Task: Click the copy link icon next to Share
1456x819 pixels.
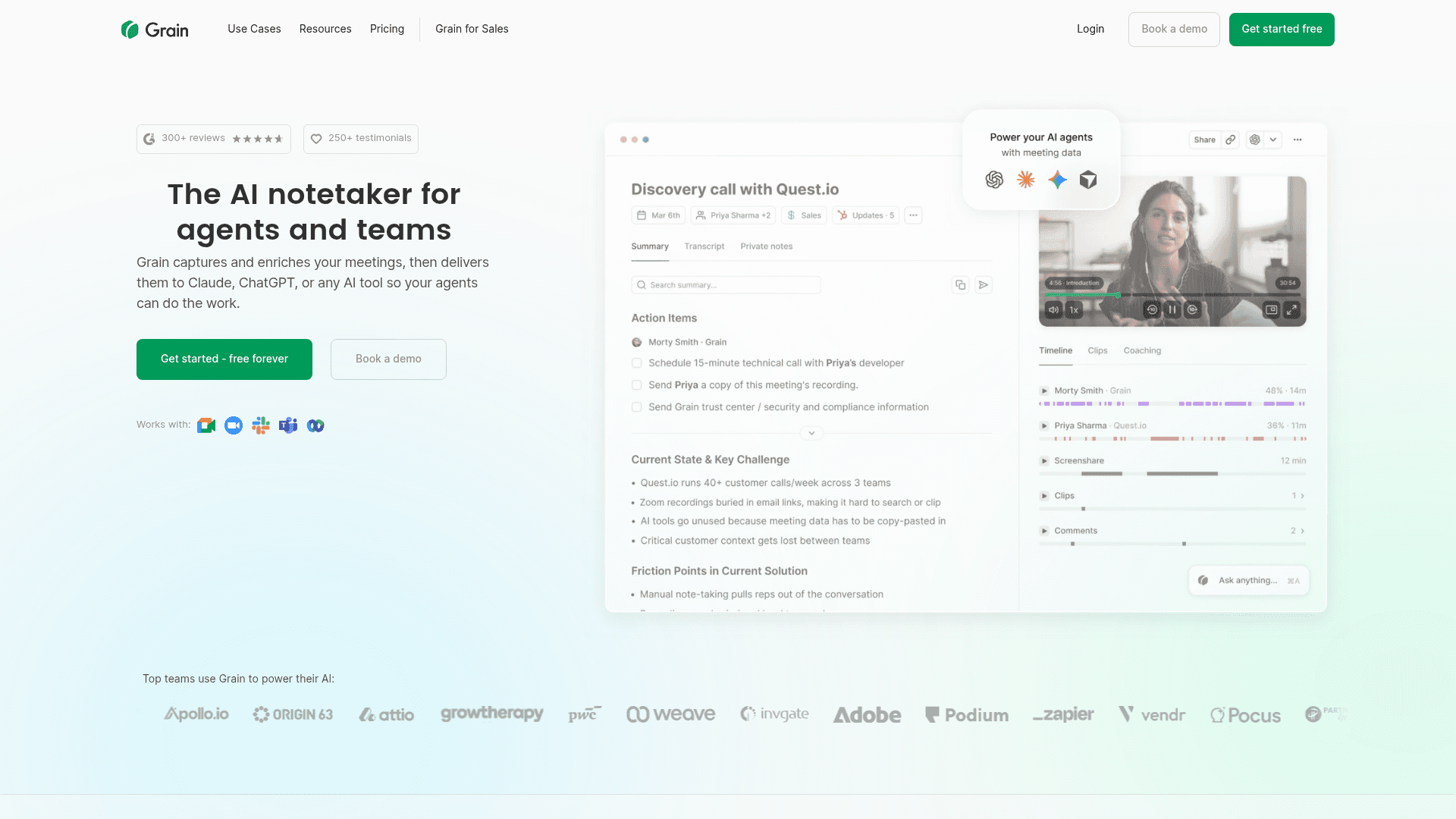Action: coord(1231,140)
